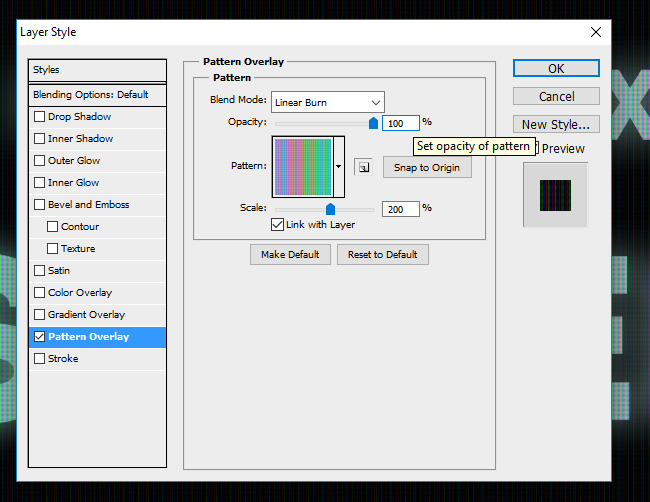The width and height of the screenshot is (650, 502).
Task: Enable the Inner Shadow checkbox
Action: pos(39,138)
